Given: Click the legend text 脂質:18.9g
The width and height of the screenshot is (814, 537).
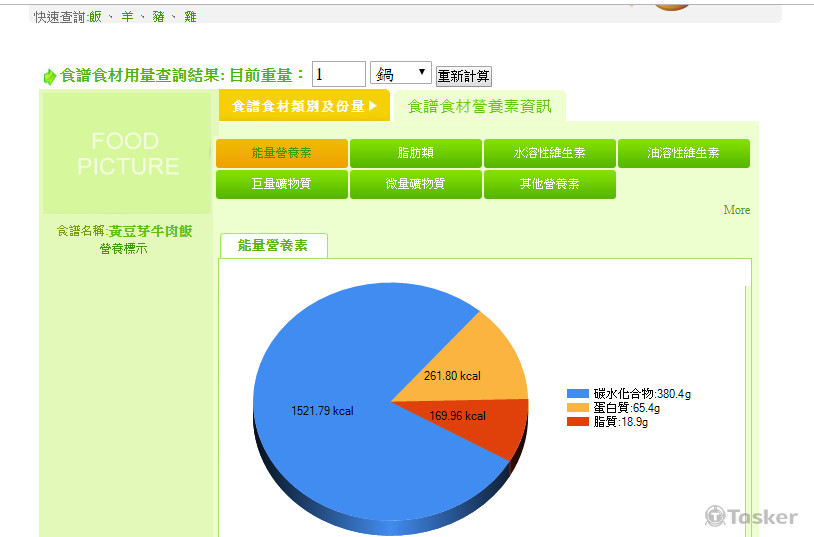Looking at the screenshot, I should [620, 422].
